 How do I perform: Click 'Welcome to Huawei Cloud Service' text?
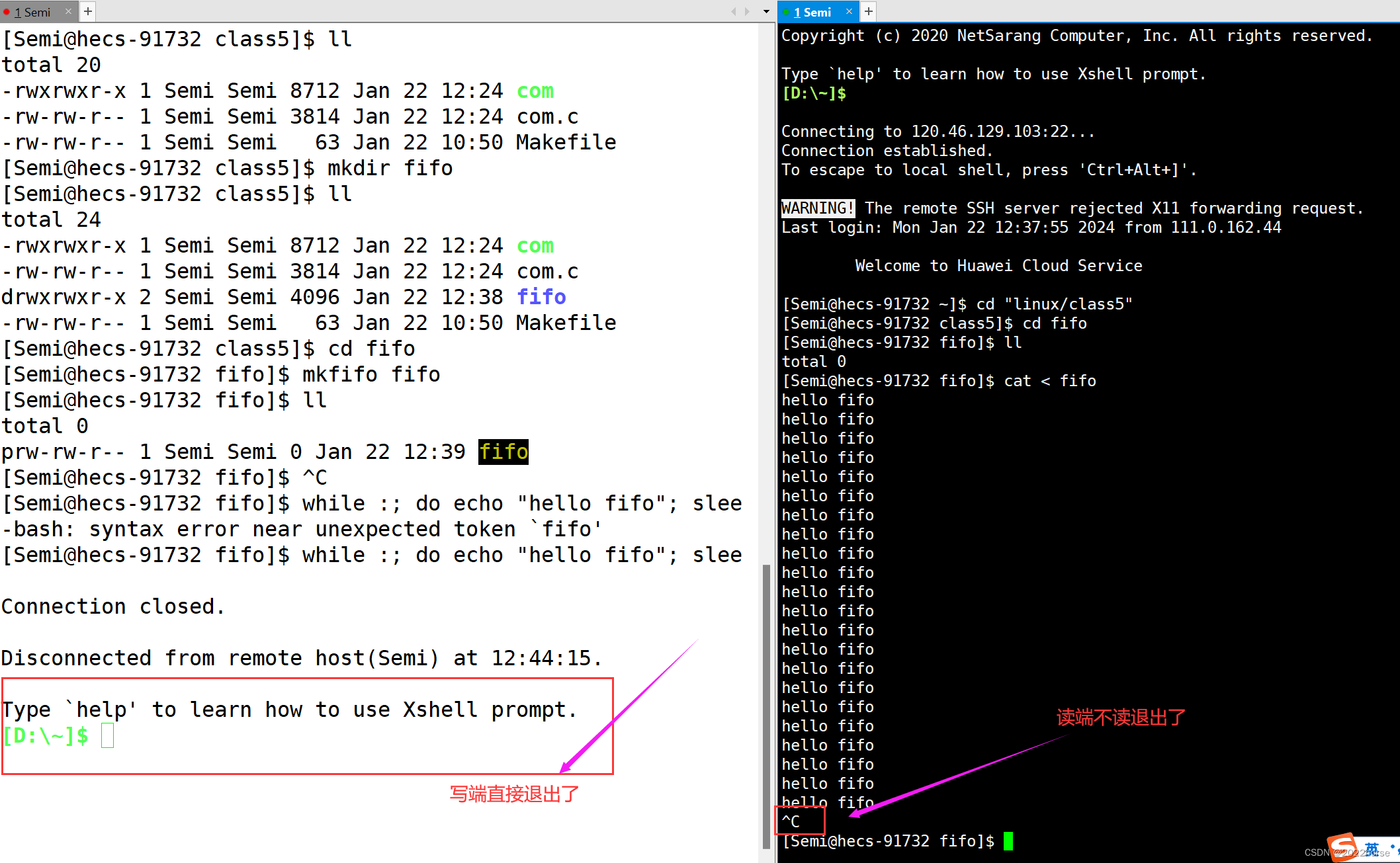click(x=999, y=266)
